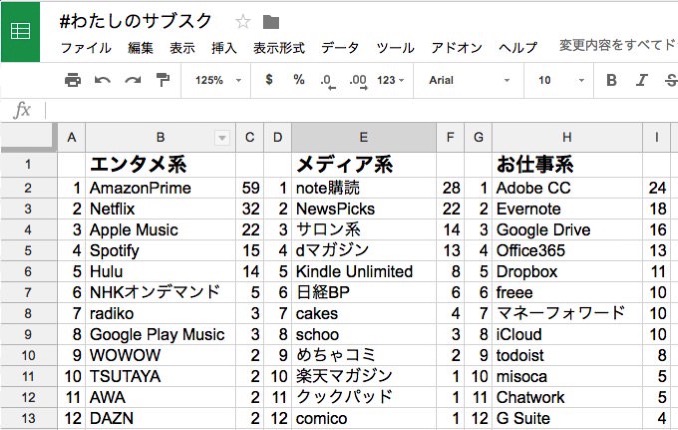Increase decimal places

pyautogui.click(x=358, y=81)
